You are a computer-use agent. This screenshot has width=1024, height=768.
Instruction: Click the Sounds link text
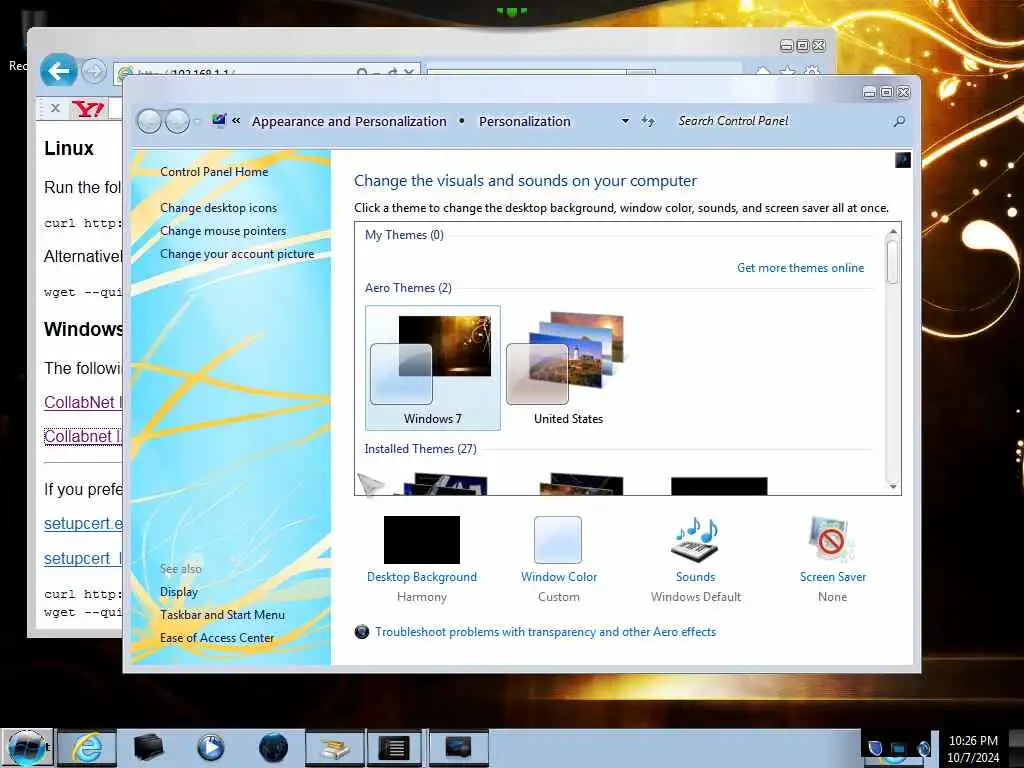[696, 577]
